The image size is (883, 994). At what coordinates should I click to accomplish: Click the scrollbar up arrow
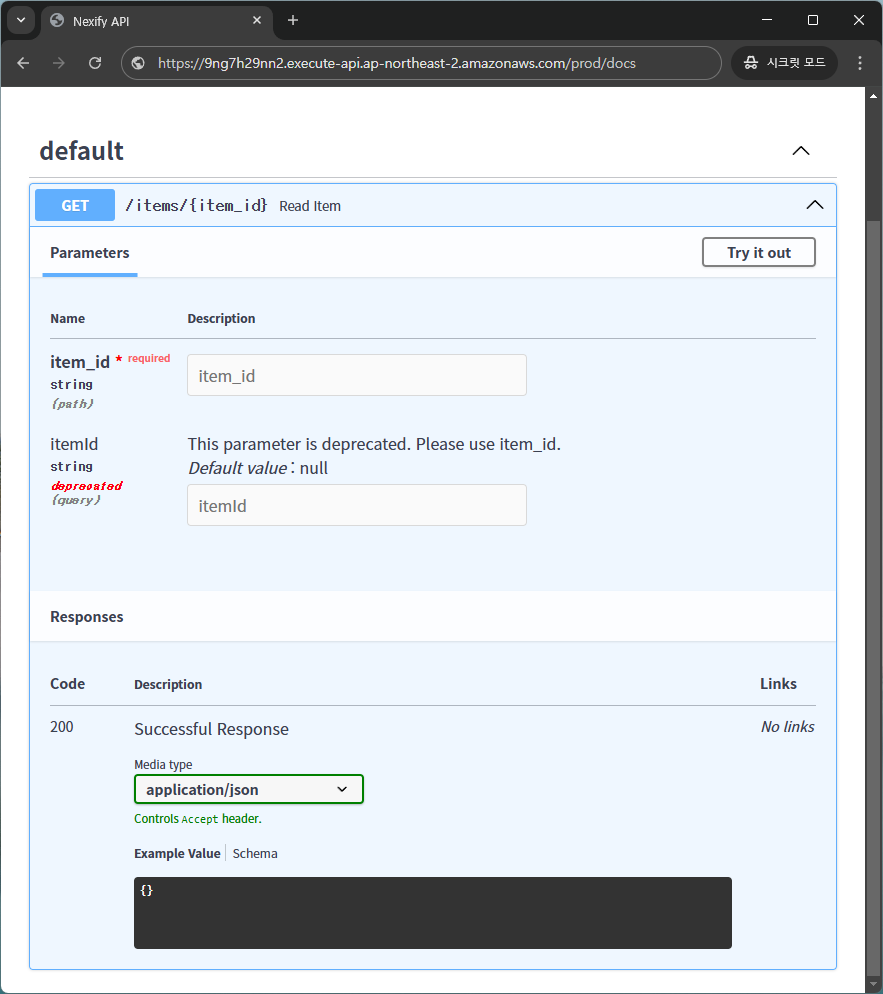(873, 96)
